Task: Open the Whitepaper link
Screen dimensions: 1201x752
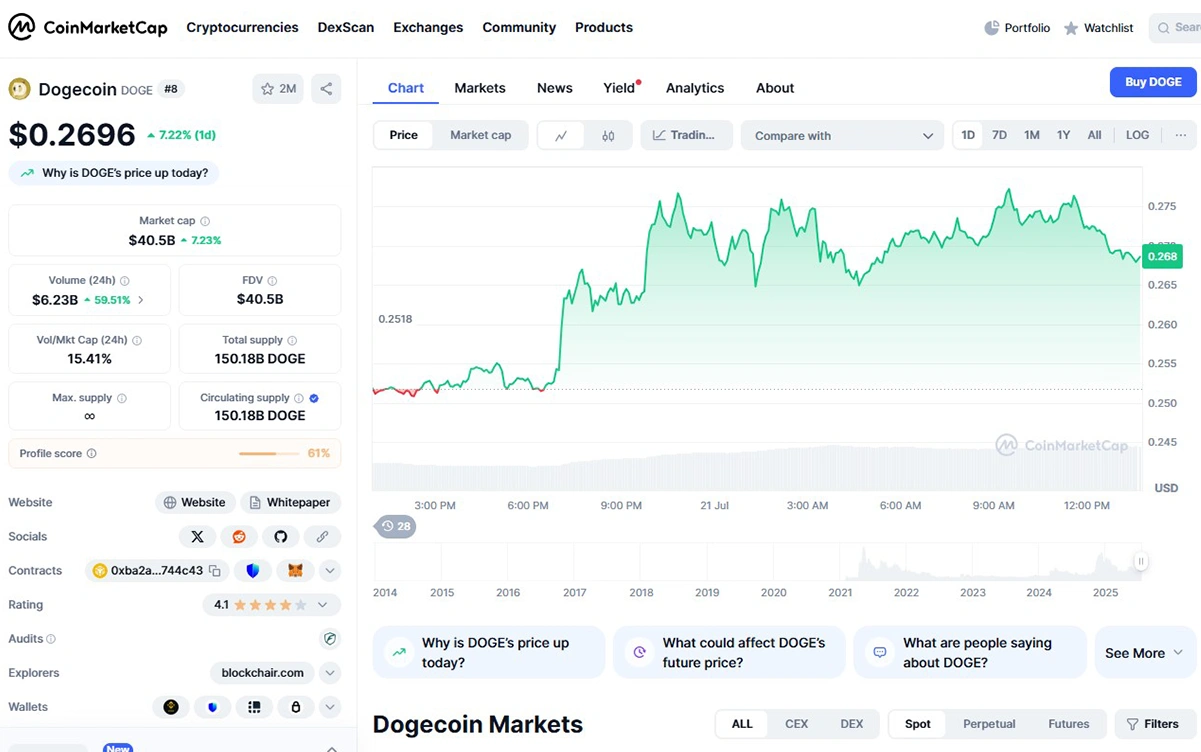Action: tap(289, 503)
